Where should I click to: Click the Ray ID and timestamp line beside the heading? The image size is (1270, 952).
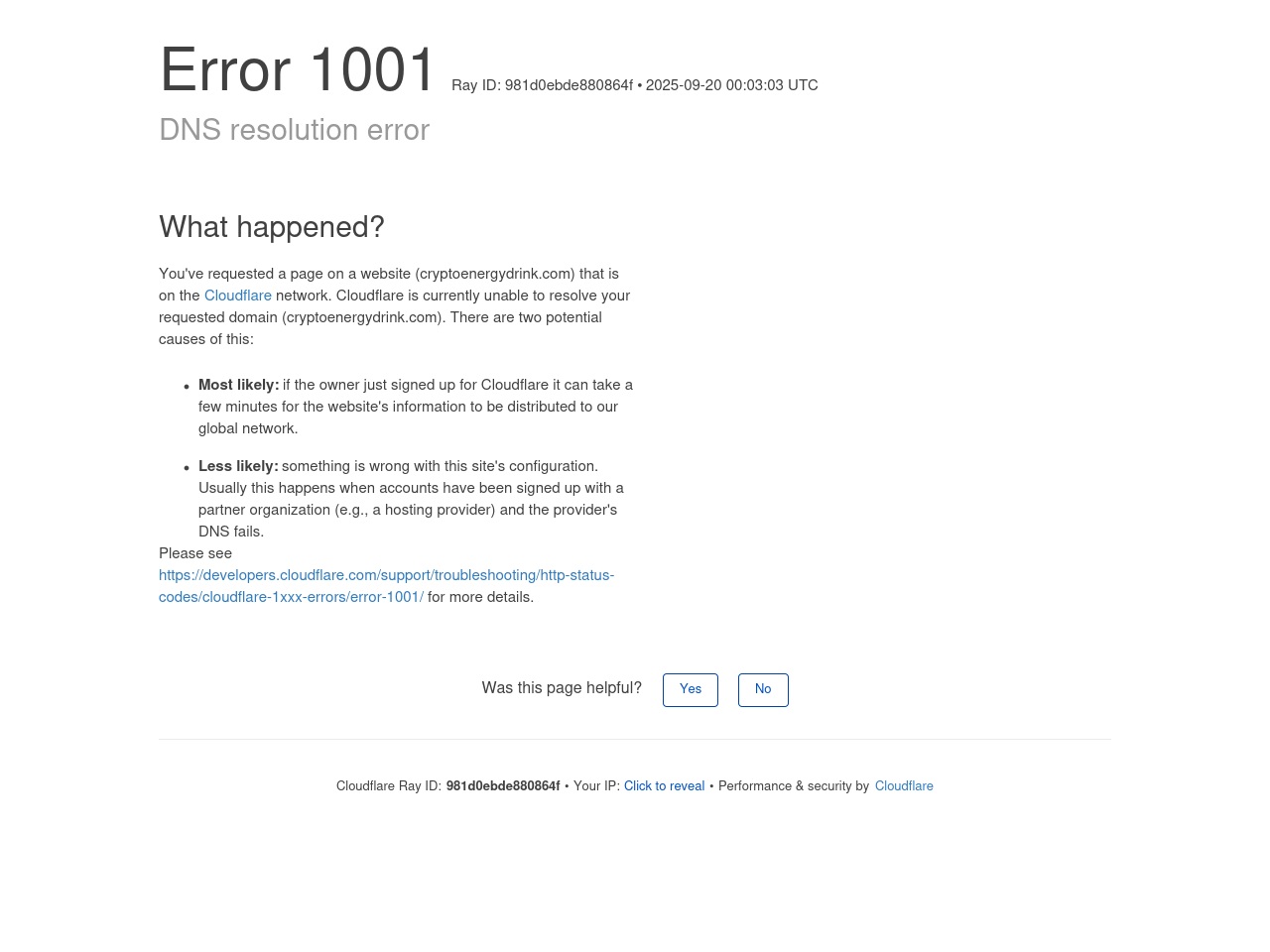pyautogui.click(x=635, y=86)
